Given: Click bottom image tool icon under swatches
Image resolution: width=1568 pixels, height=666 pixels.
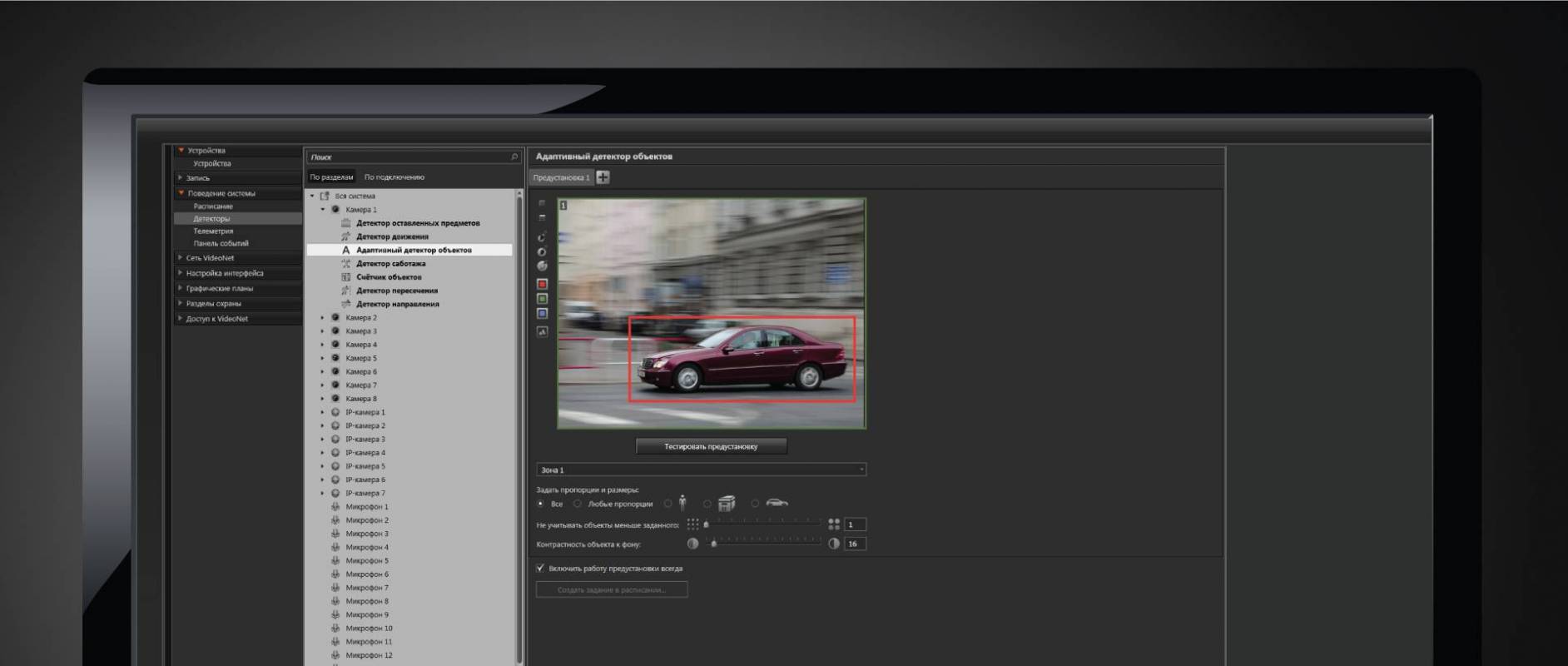Looking at the screenshot, I should coord(542,331).
